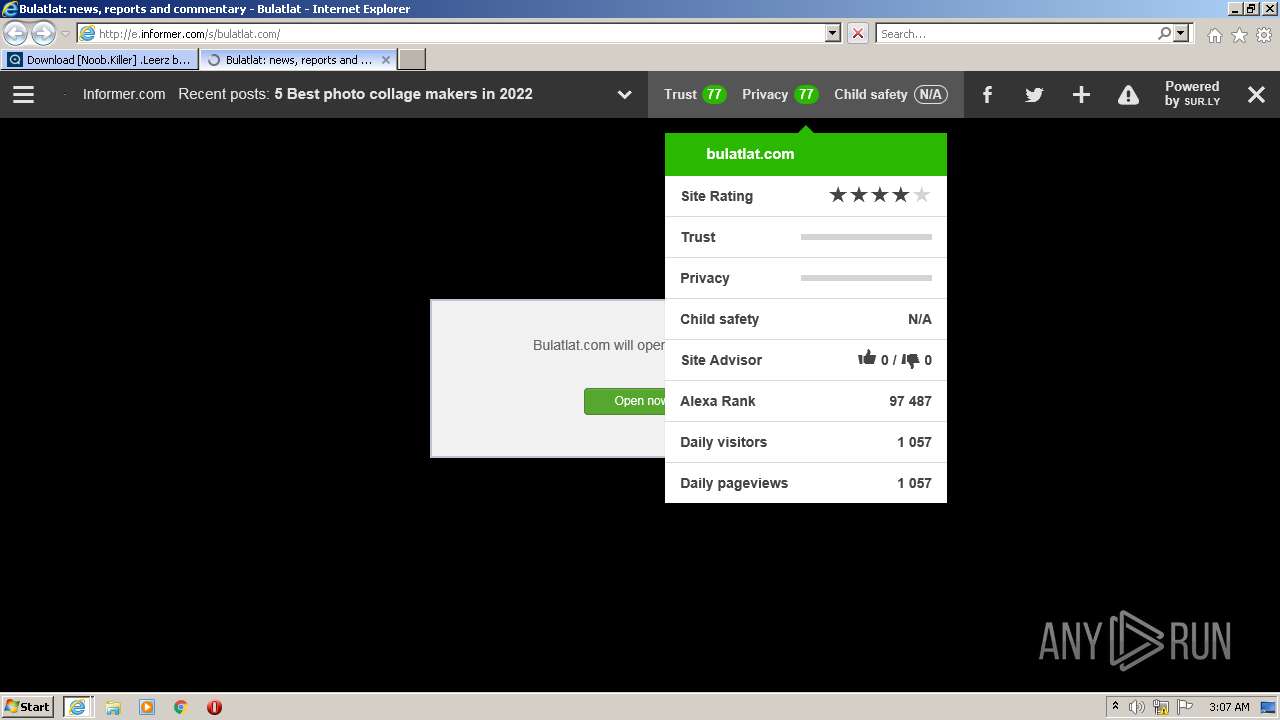Click the Daily visitors row
Image resolution: width=1280 pixels, height=720 pixels.
tap(805, 442)
